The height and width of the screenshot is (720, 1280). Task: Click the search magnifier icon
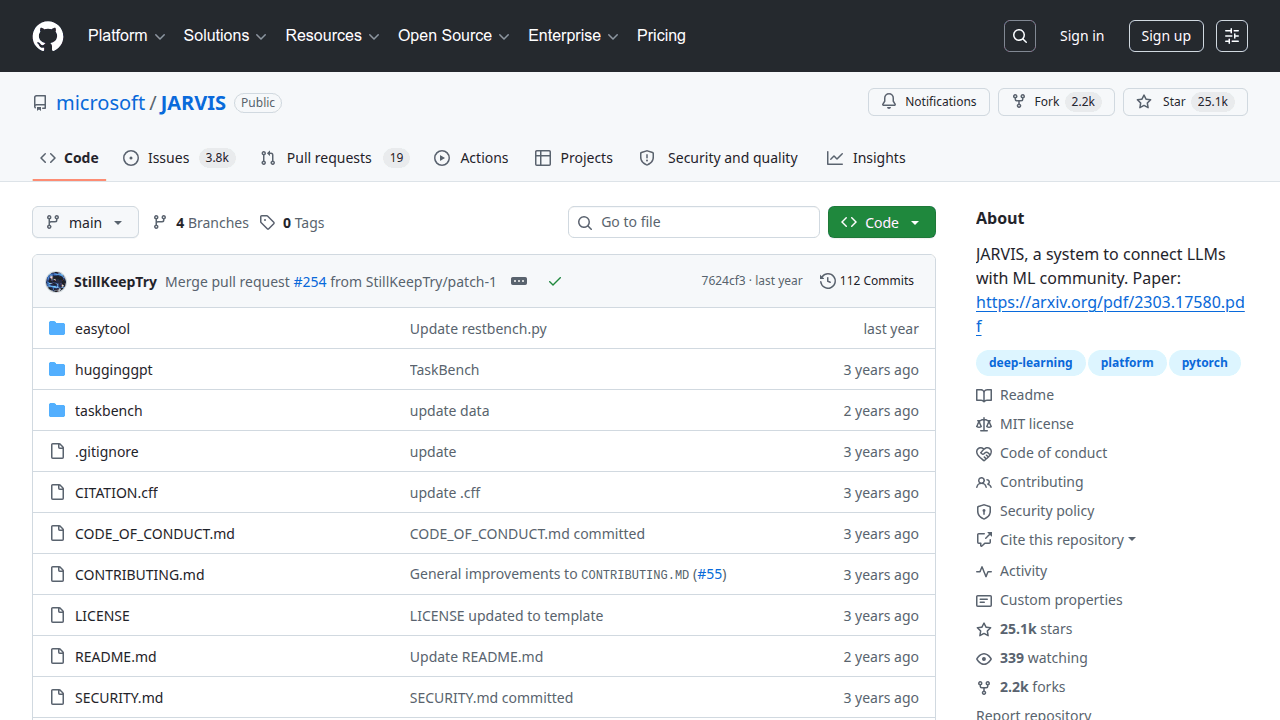coord(1019,36)
